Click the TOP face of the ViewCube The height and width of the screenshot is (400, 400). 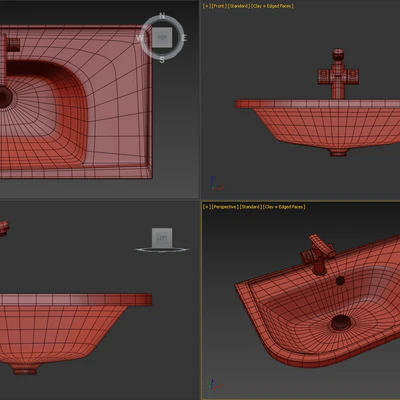point(162,38)
